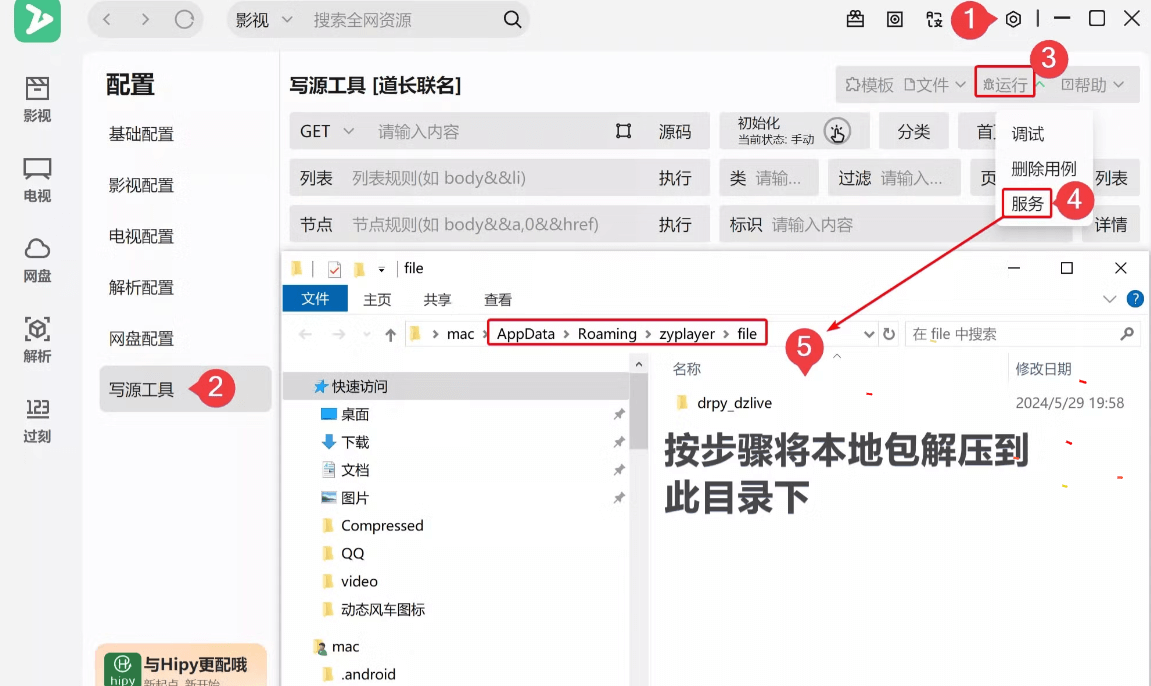Click the Explorer forward arrow
The width and height of the screenshot is (1151, 686).
tap(338, 335)
